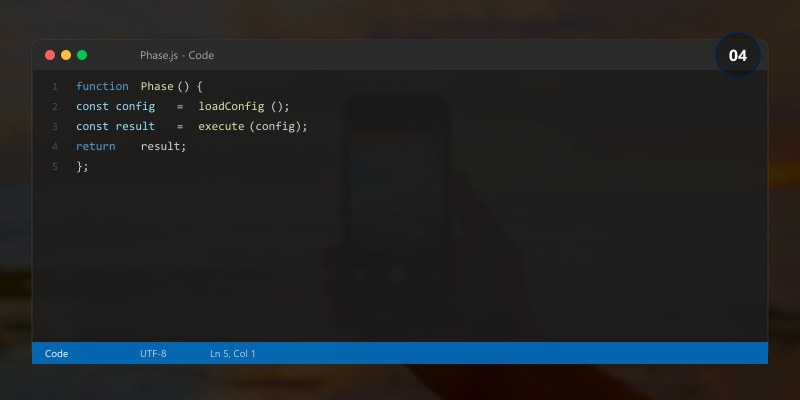Click the red close window button

tap(50, 55)
